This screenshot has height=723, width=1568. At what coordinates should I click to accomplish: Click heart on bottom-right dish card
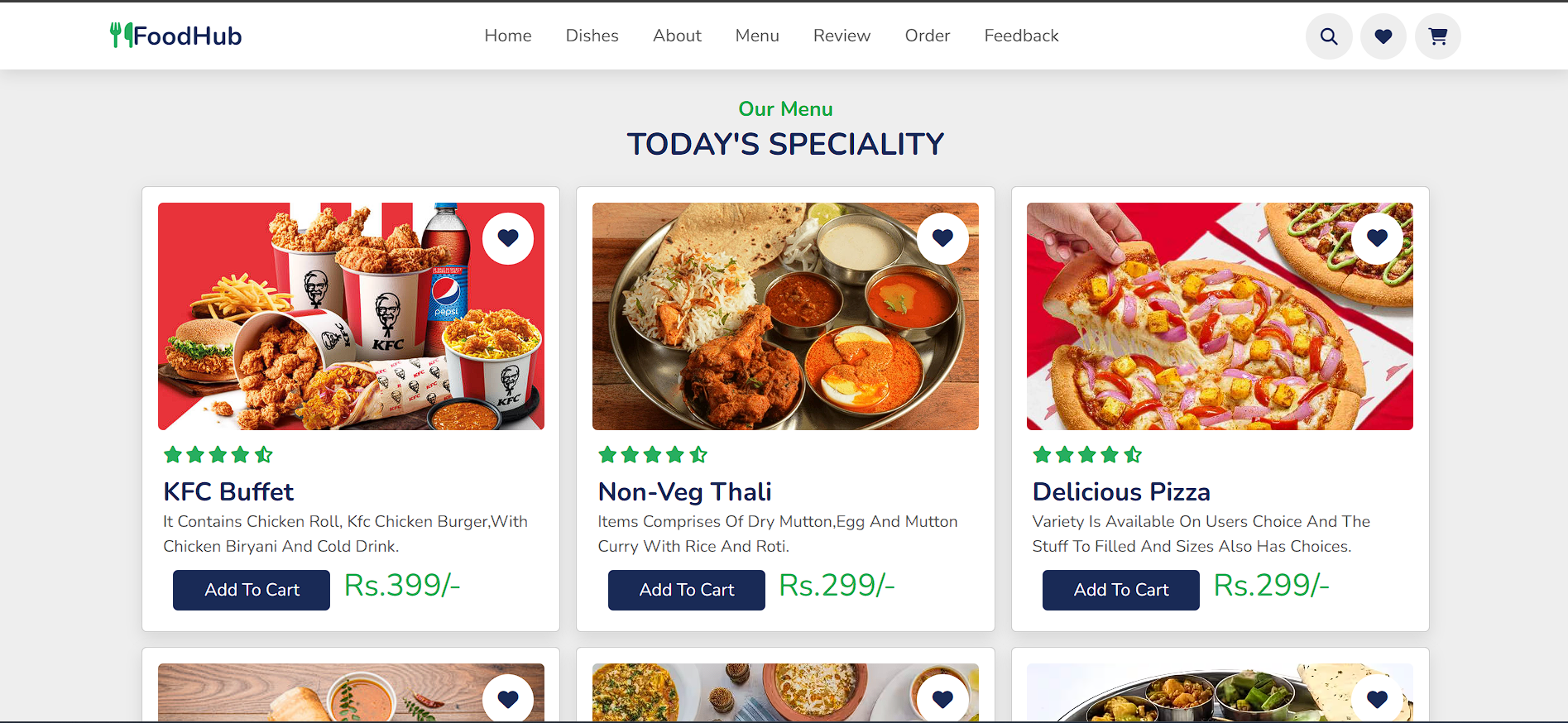pos(1377,699)
